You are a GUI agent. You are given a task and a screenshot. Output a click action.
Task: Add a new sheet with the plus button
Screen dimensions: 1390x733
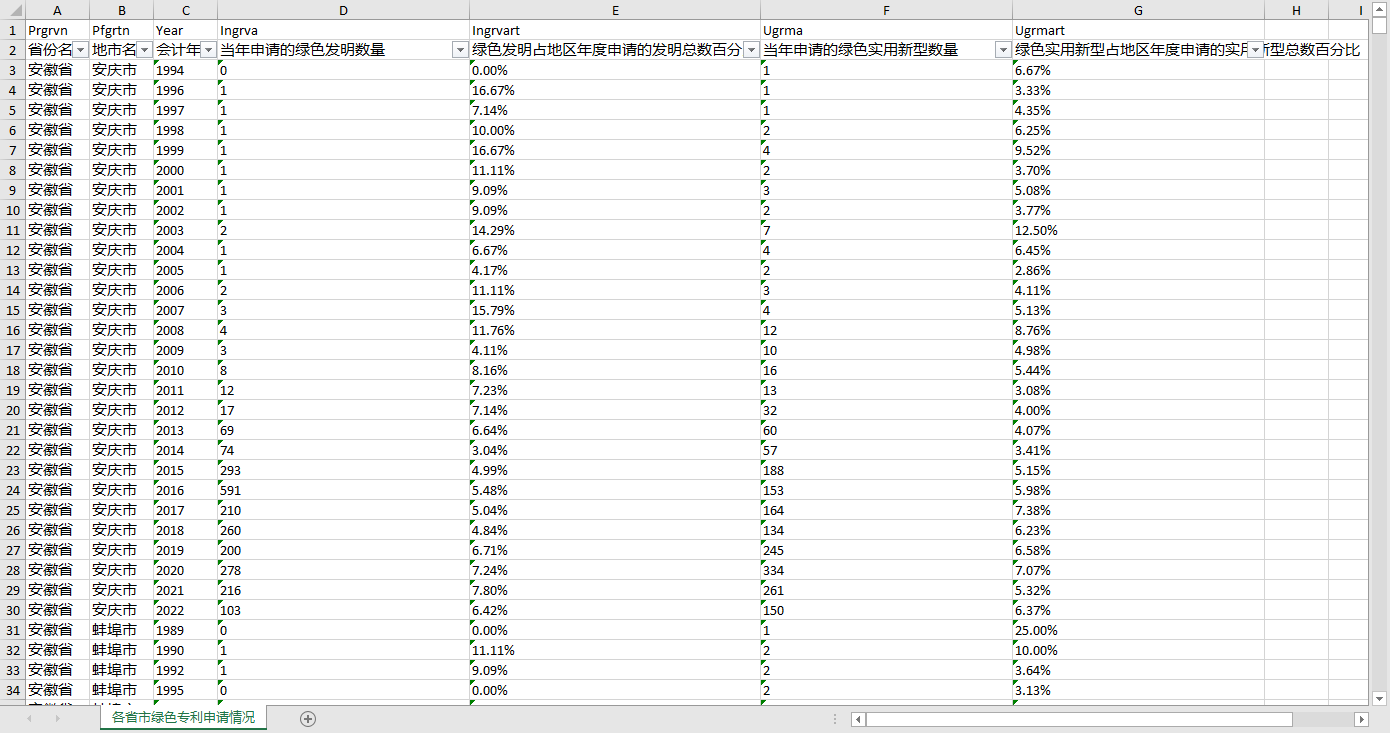tap(308, 718)
